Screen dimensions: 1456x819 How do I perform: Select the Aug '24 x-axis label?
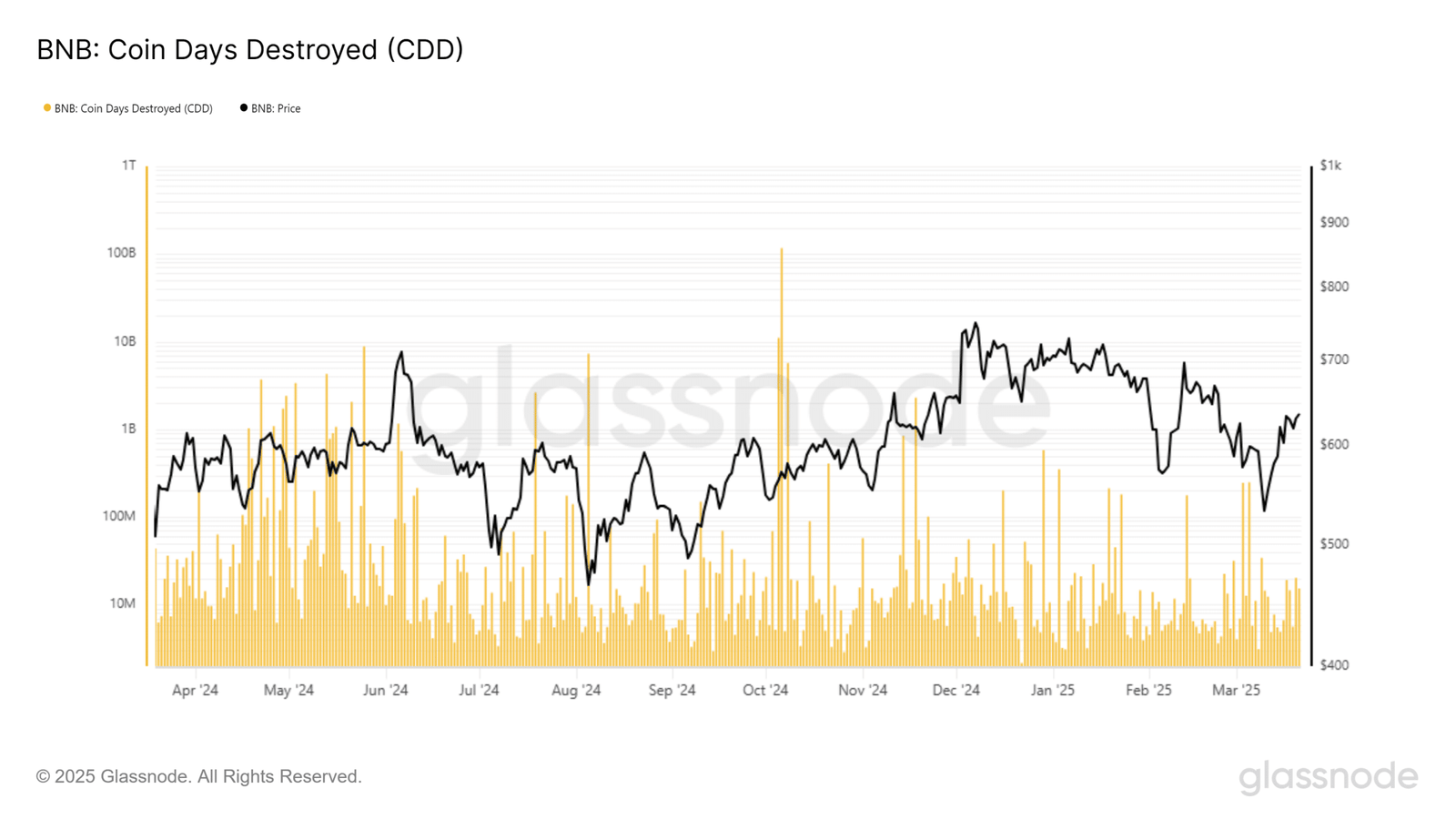click(x=576, y=690)
